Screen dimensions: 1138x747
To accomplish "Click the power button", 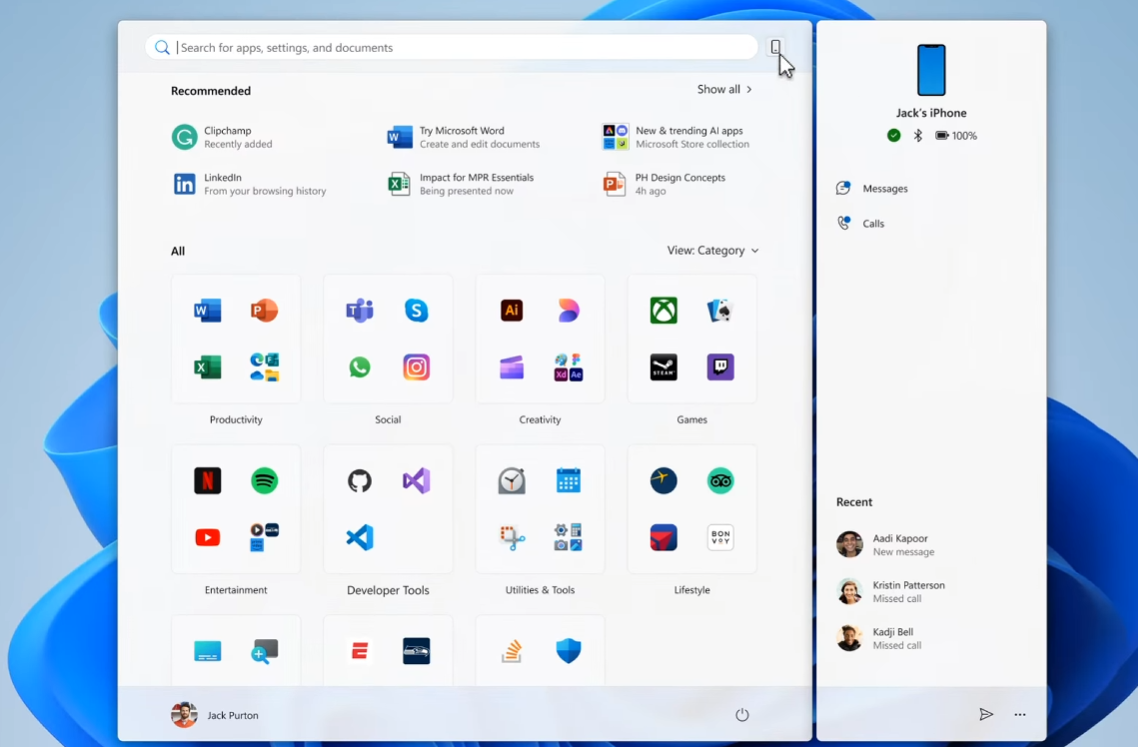I will pyautogui.click(x=742, y=715).
